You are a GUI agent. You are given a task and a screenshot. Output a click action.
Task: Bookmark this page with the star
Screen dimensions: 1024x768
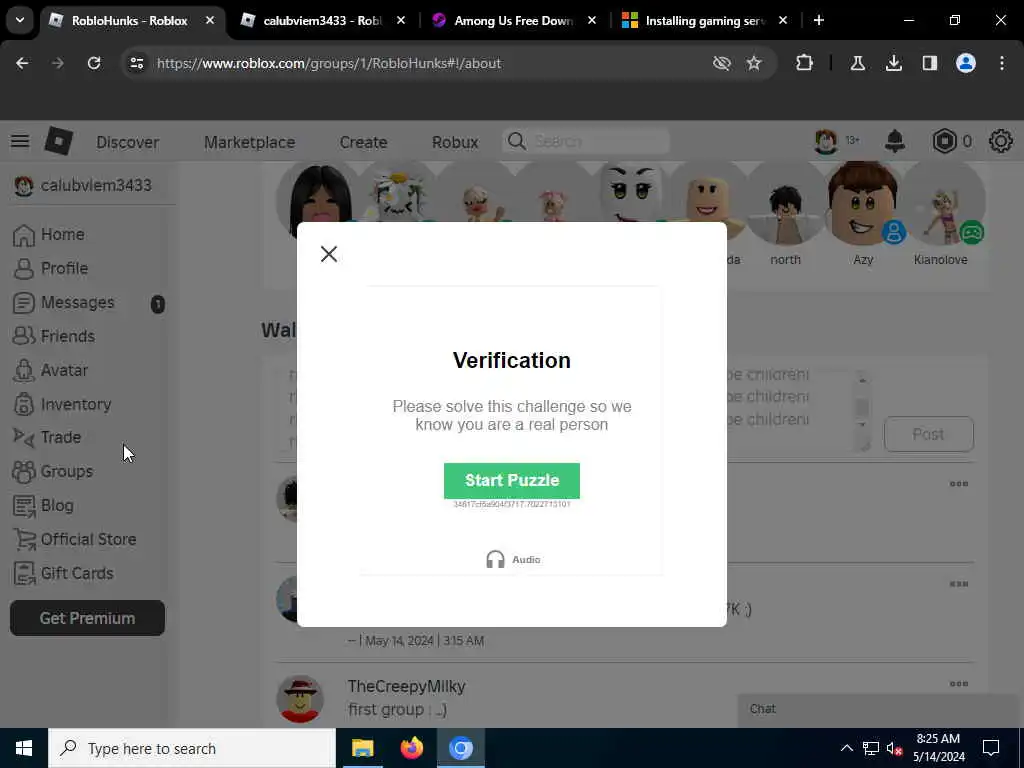coord(754,63)
